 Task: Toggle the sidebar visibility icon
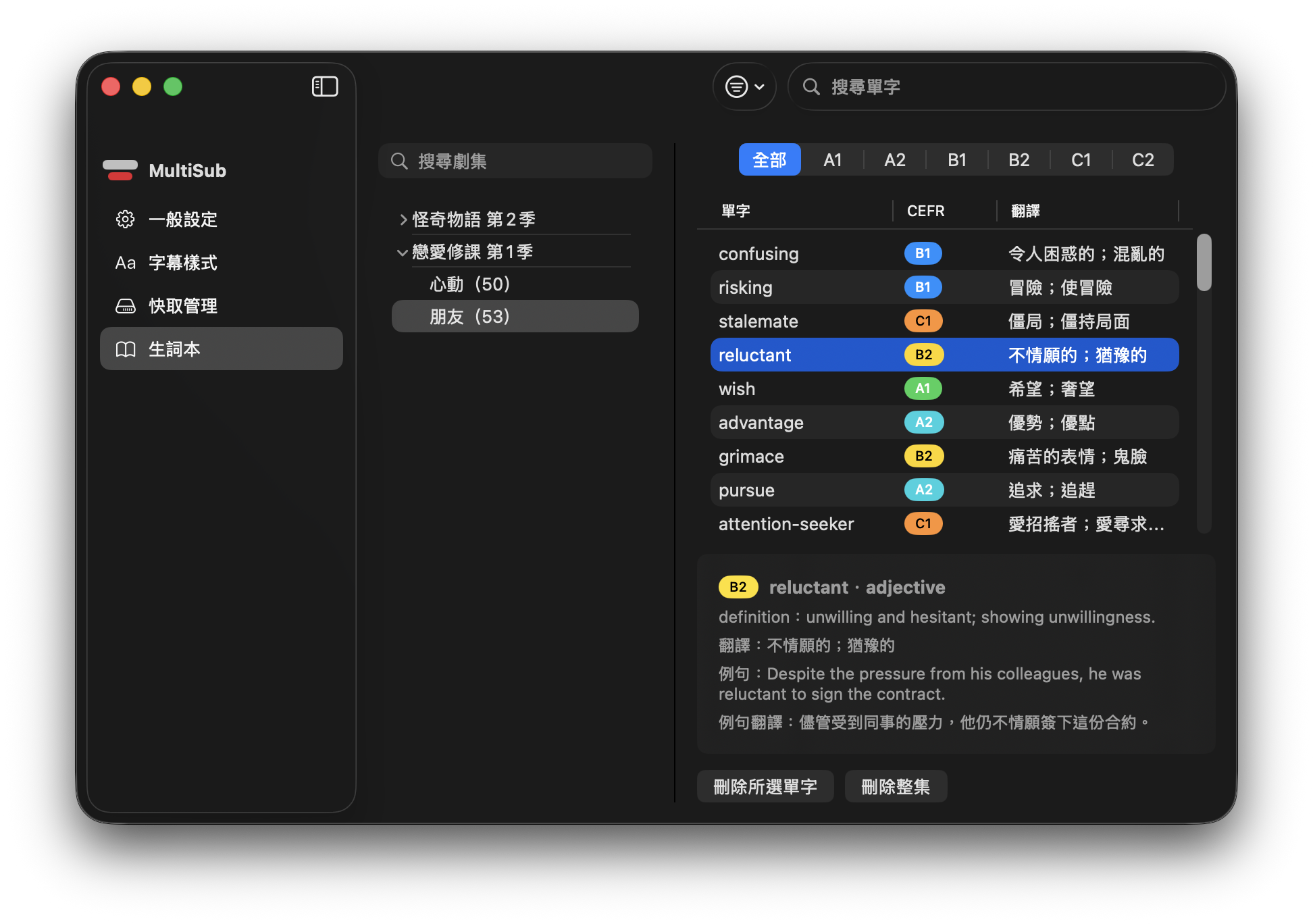click(x=325, y=86)
